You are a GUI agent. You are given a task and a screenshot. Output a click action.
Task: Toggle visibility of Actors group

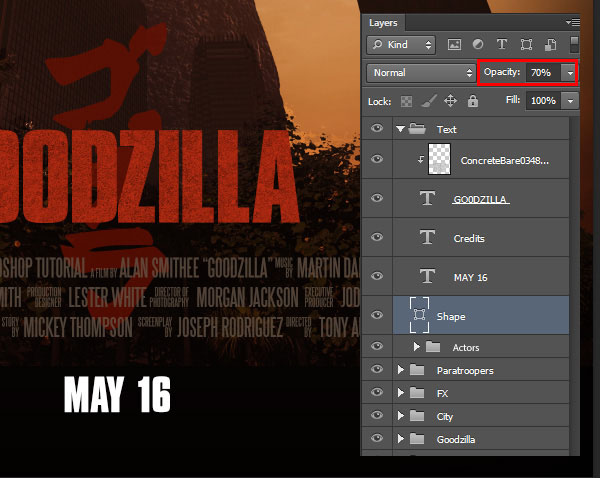pos(377,346)
